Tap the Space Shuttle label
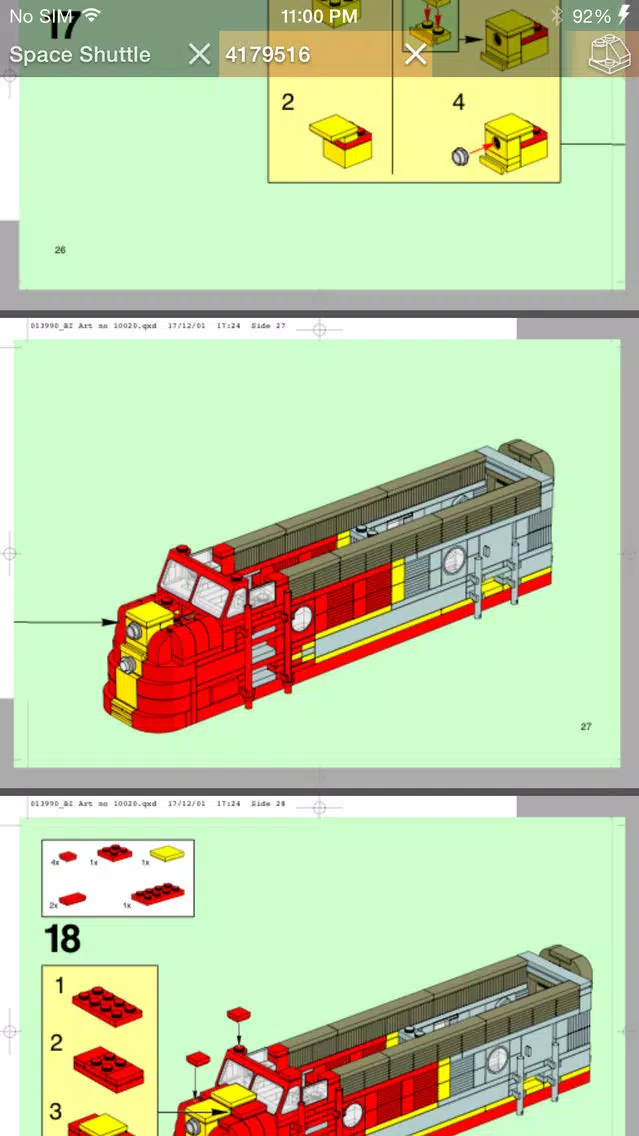639x1136 pixels. point(80,54)
